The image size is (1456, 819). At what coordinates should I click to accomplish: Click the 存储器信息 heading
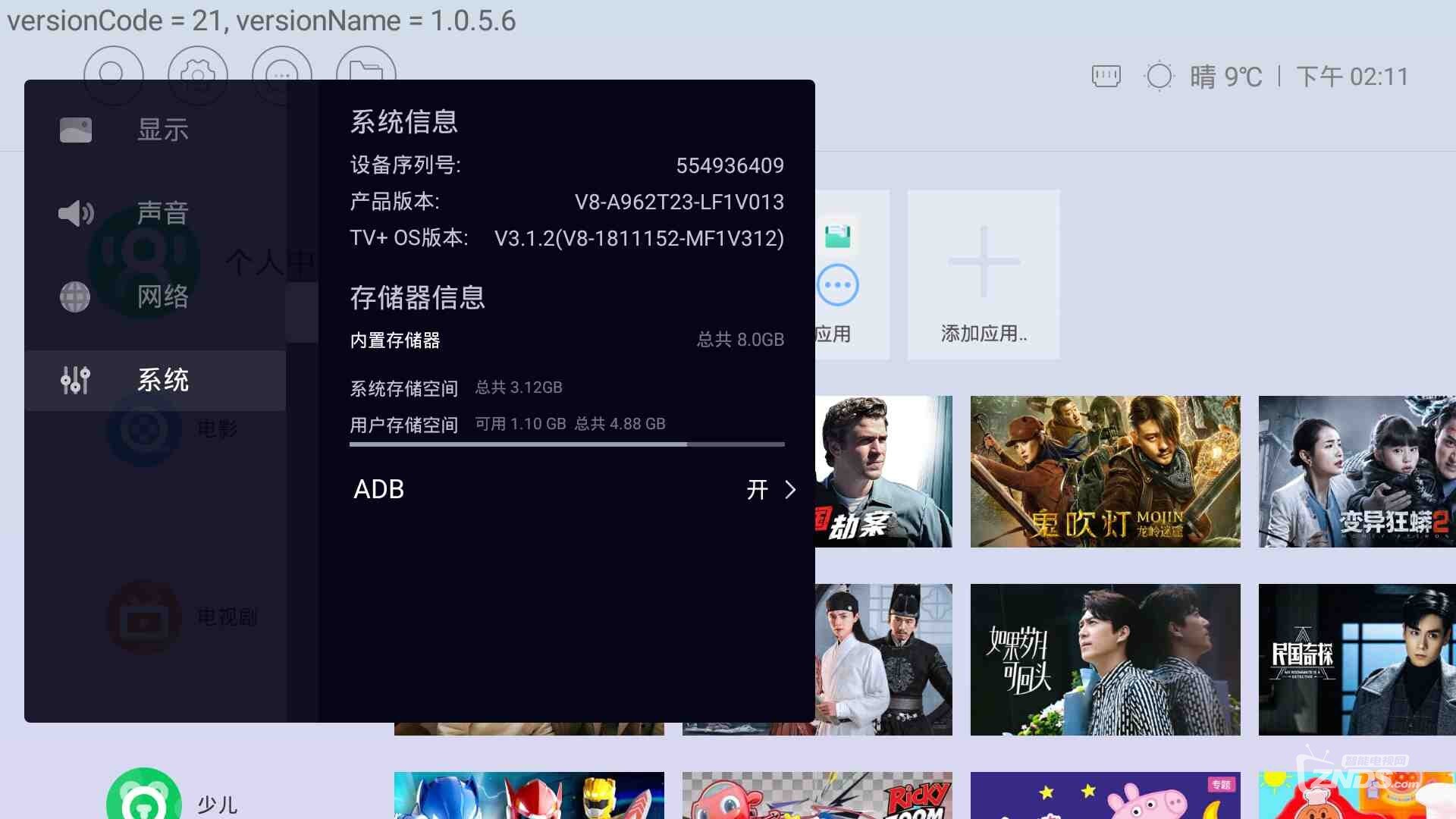point(417,298)
